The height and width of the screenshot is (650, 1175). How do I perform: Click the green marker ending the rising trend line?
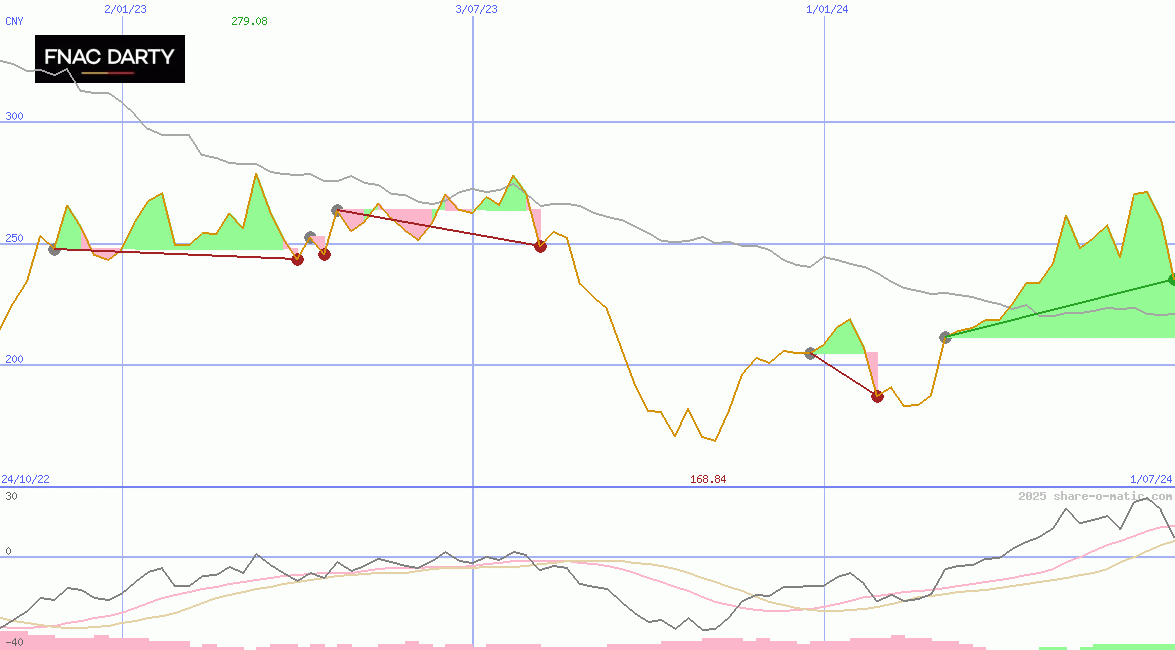tap(1172, 279)
